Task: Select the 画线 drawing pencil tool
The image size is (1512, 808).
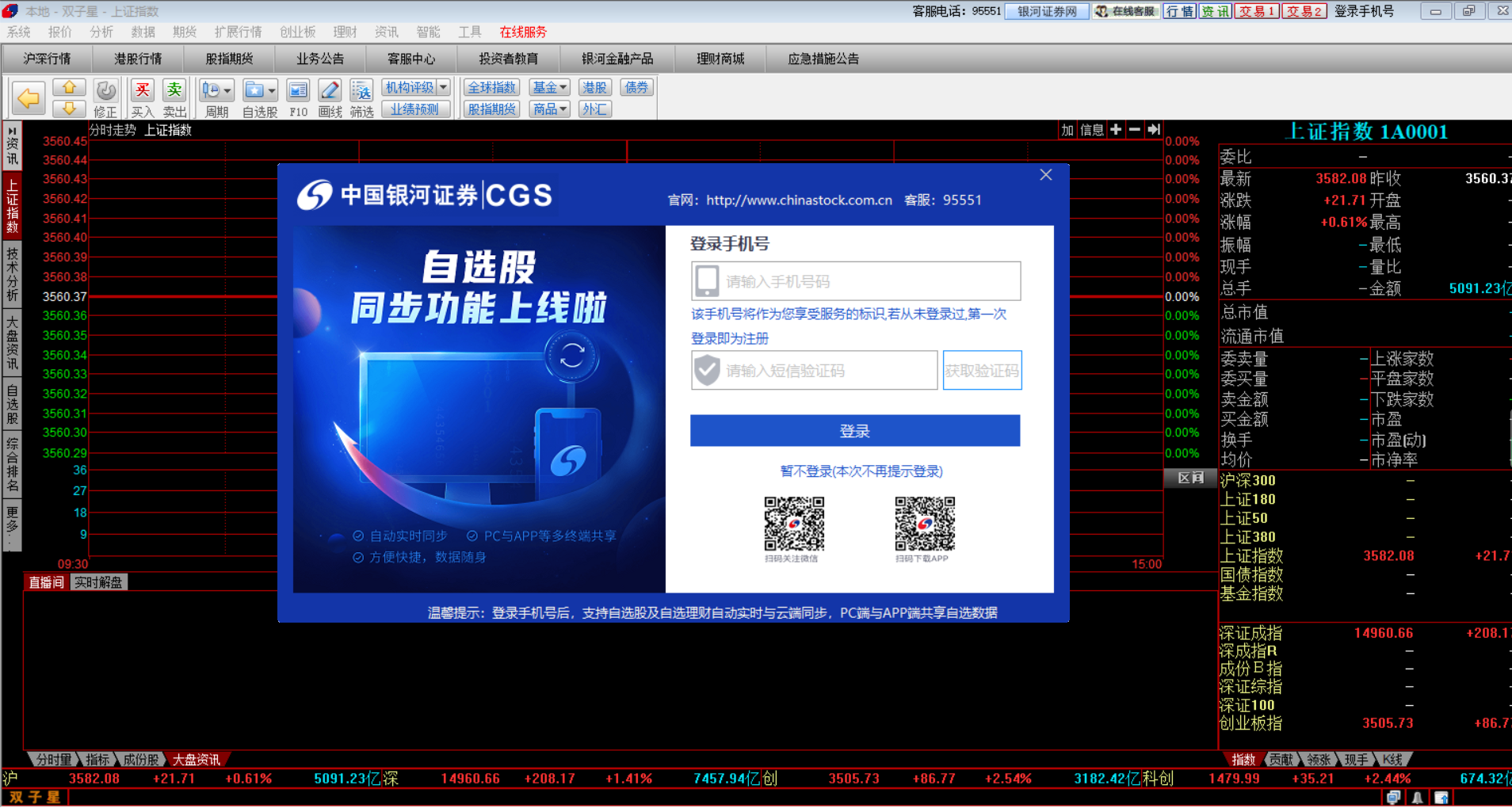Action: click(x=330, y=98)
